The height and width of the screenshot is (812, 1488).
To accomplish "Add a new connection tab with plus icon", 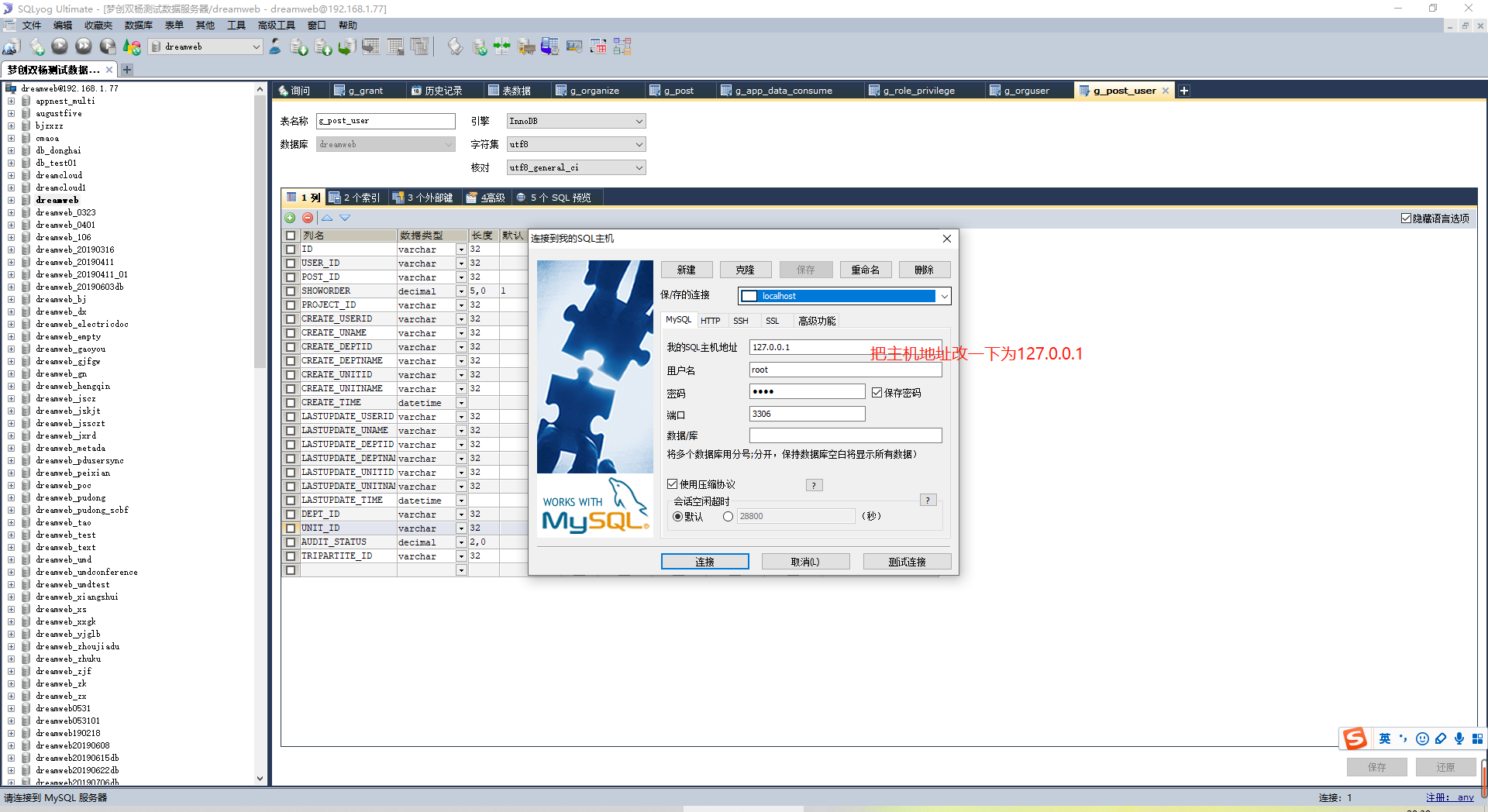I will coord(127,70).
